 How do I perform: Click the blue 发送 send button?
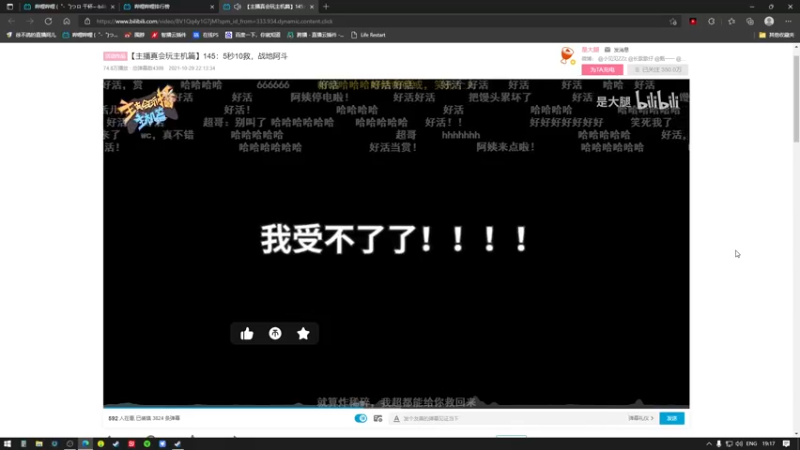(x=672, y=418)
